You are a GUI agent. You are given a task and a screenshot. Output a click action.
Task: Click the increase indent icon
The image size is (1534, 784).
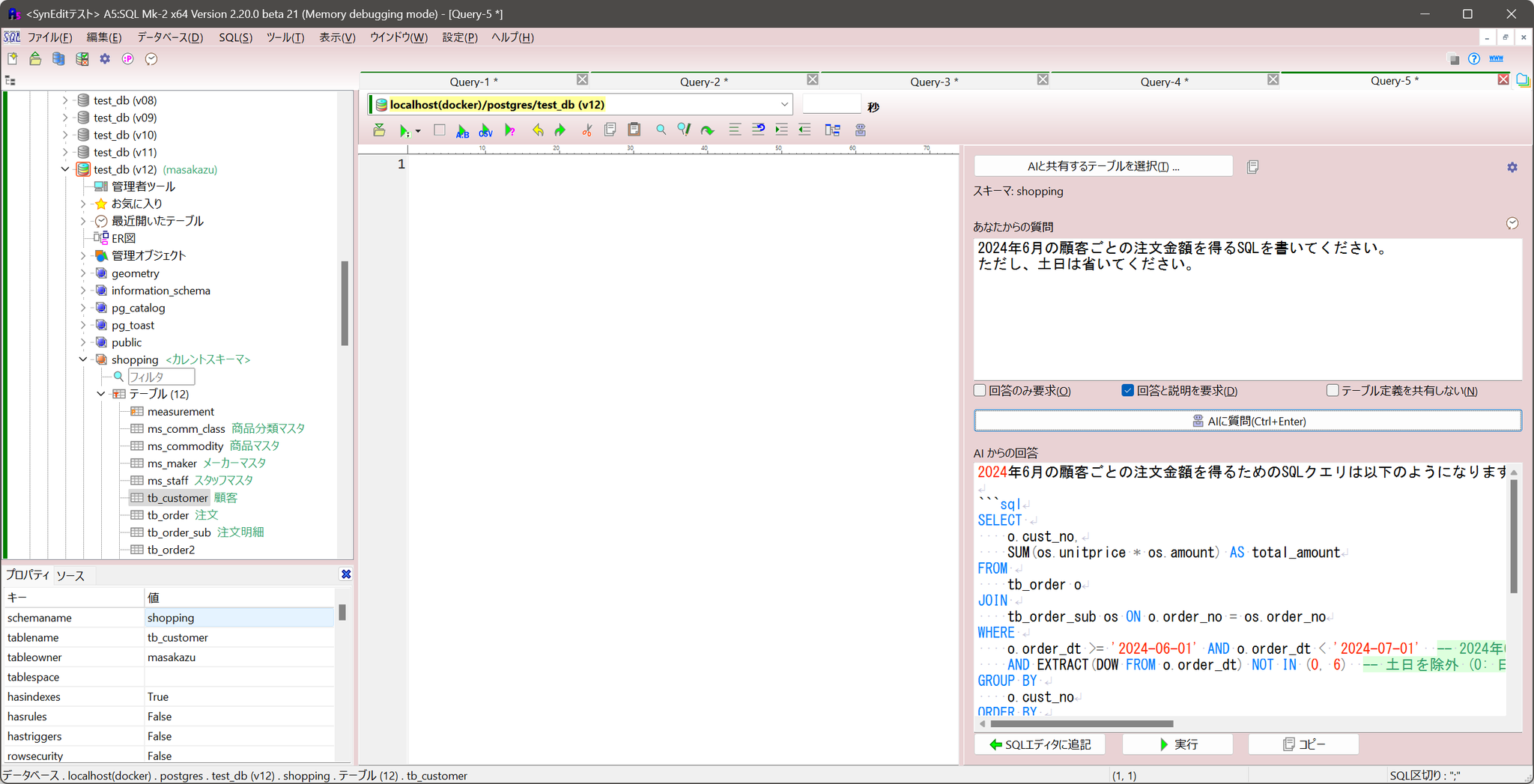(781, 130)
